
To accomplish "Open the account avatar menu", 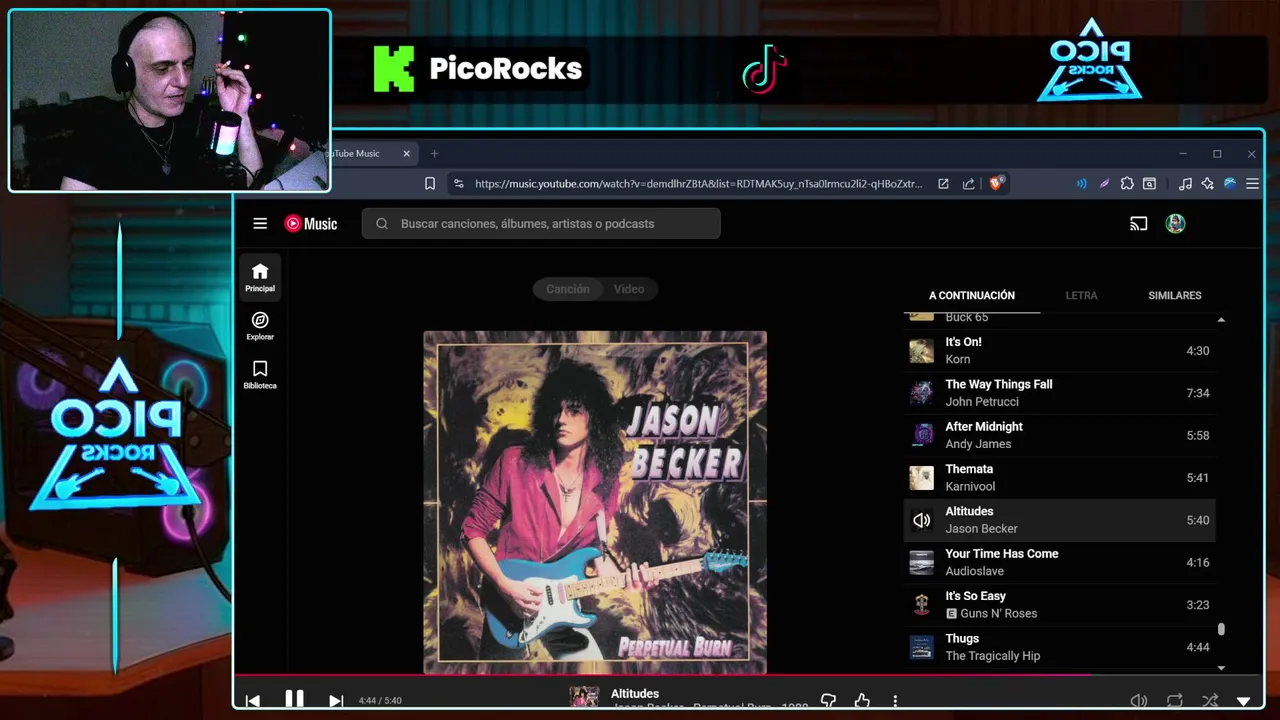I will pyautogui.click(x=1175, y=224).
